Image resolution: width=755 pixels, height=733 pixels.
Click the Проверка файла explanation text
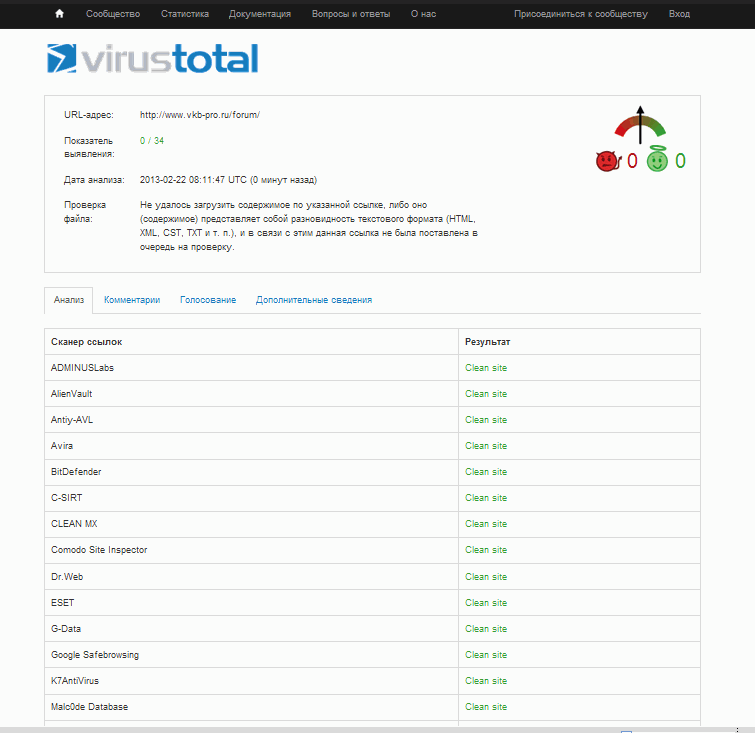coord(309,226)
